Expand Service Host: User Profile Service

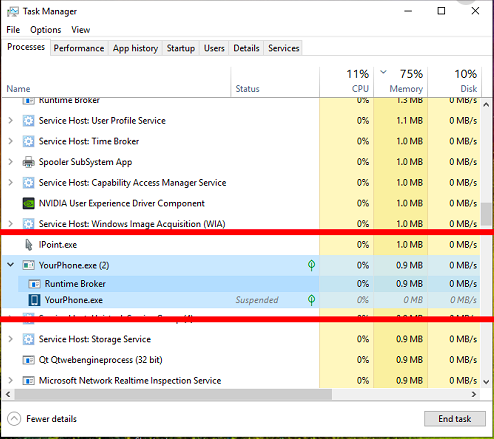pos(10,120)
